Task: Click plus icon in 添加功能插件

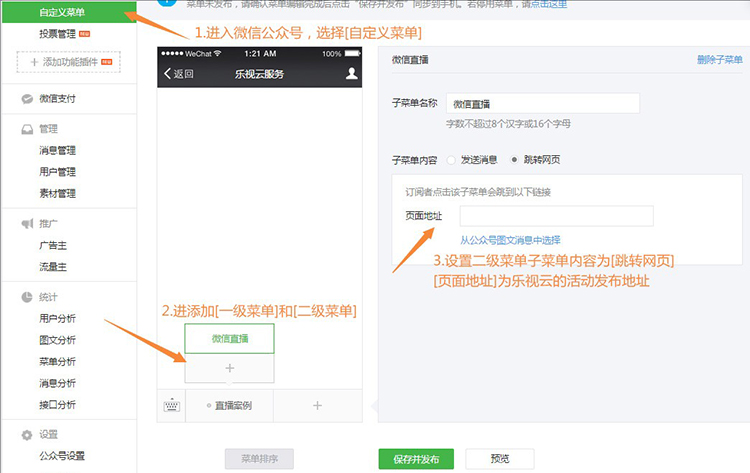Action: coord(34,62)
